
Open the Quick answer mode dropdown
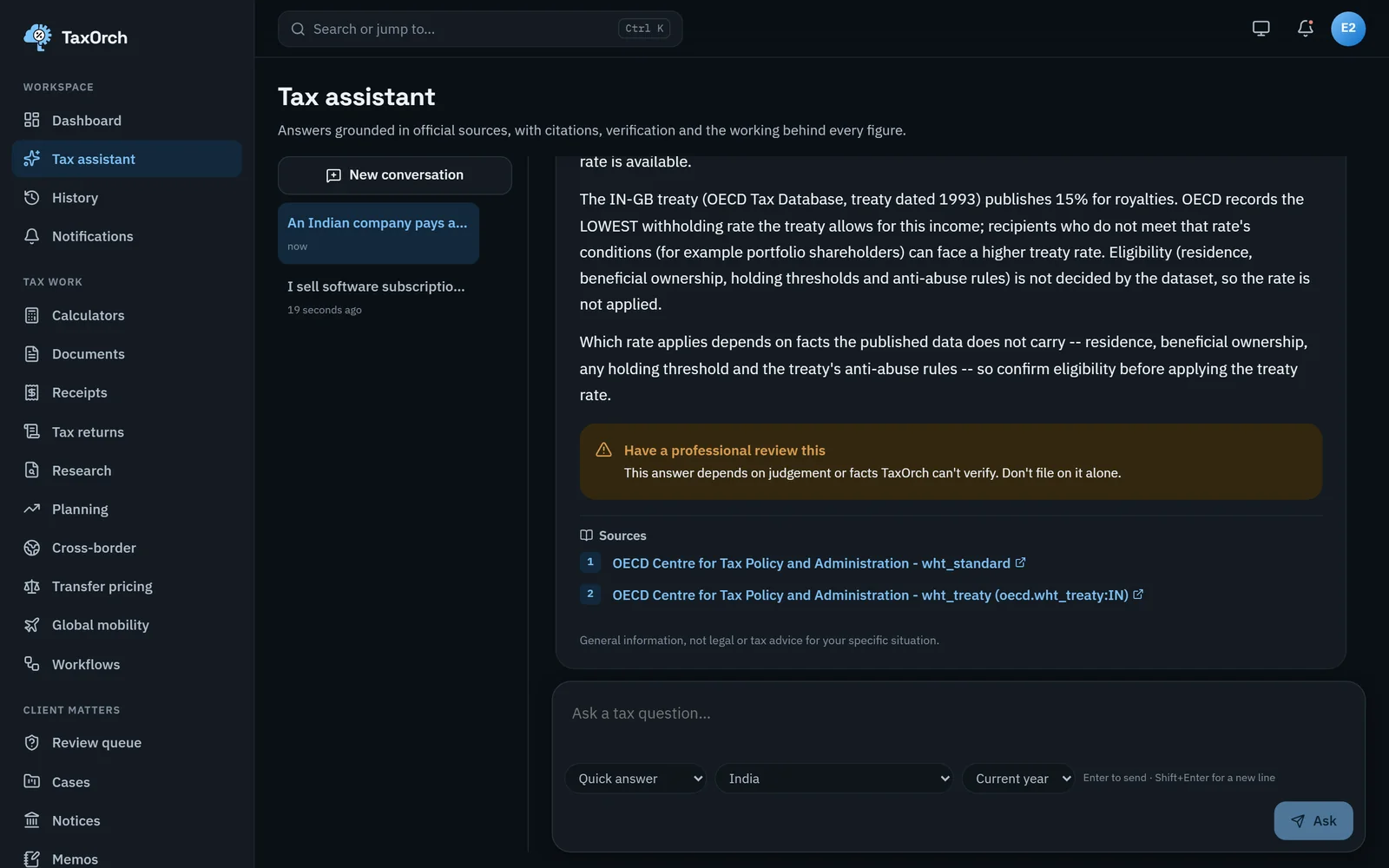pyautogui.click(x=635, y=779)
